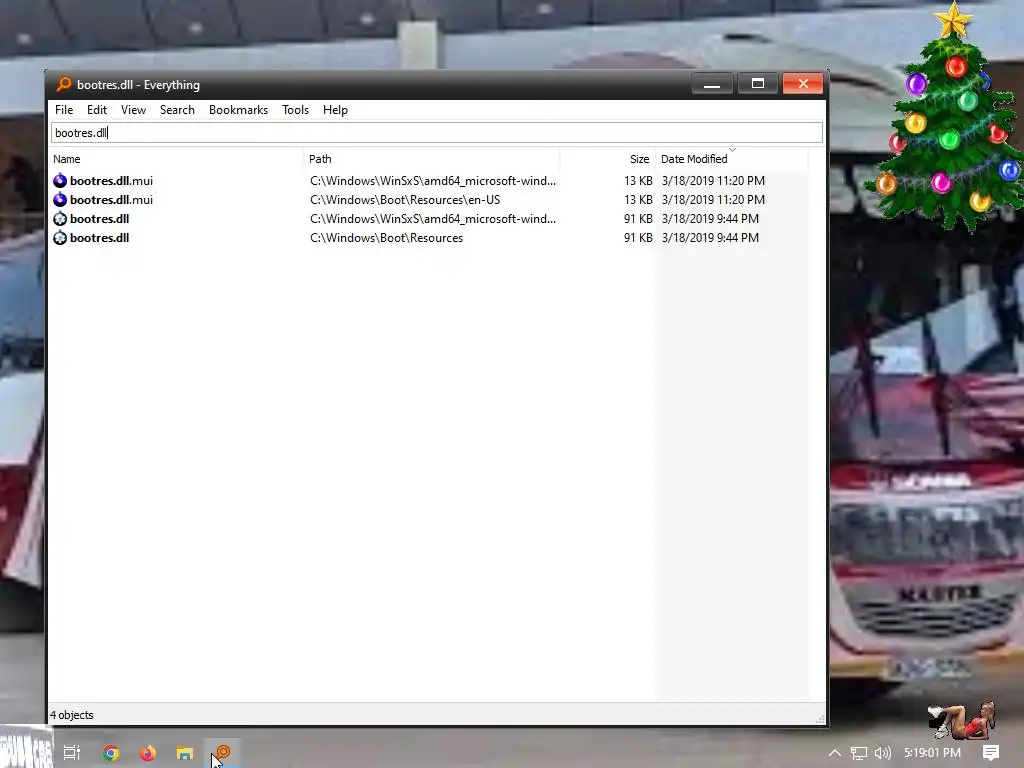The height and width of the screenshot is (768, 1024).
Task: Click the Everything taskbar icon
Action: (223, 753)
